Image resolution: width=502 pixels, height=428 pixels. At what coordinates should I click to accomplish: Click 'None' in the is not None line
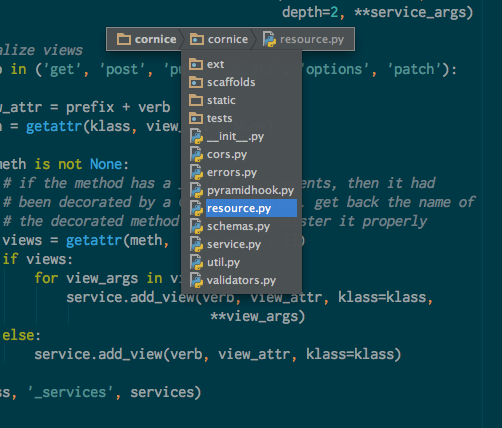coord(106,164)
